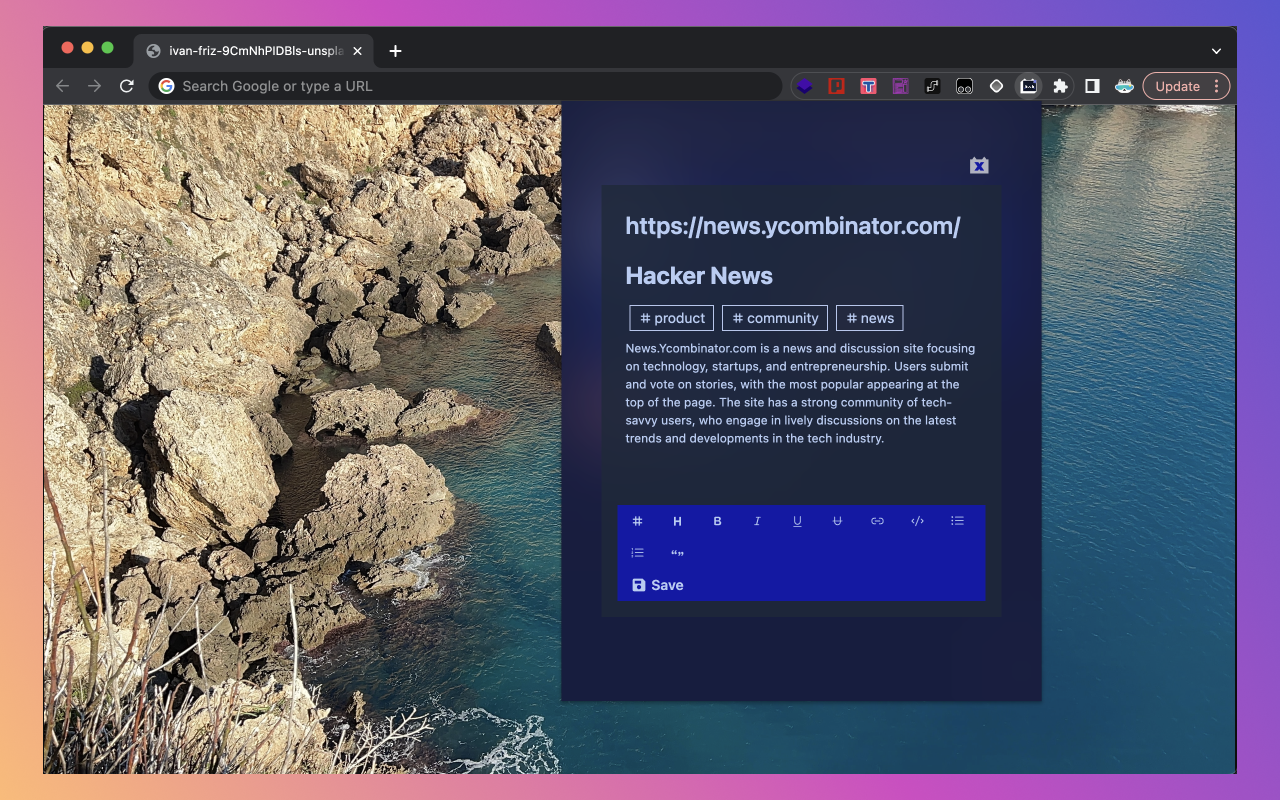Click the active bookmark extension icon
This screenshot has height=800, width=1280.
pos(1028,86)
